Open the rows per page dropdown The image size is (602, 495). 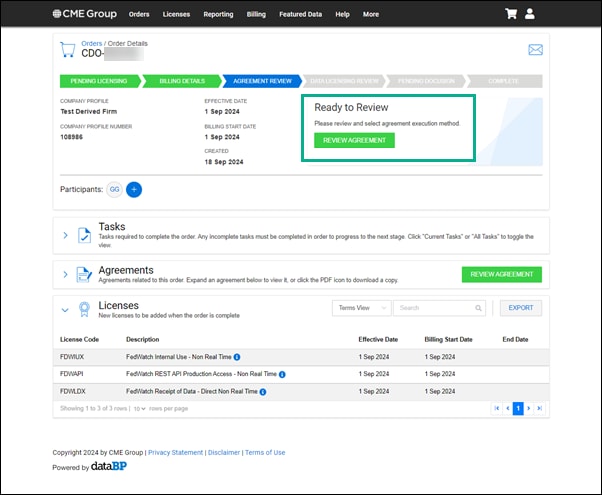pos(140,409)
